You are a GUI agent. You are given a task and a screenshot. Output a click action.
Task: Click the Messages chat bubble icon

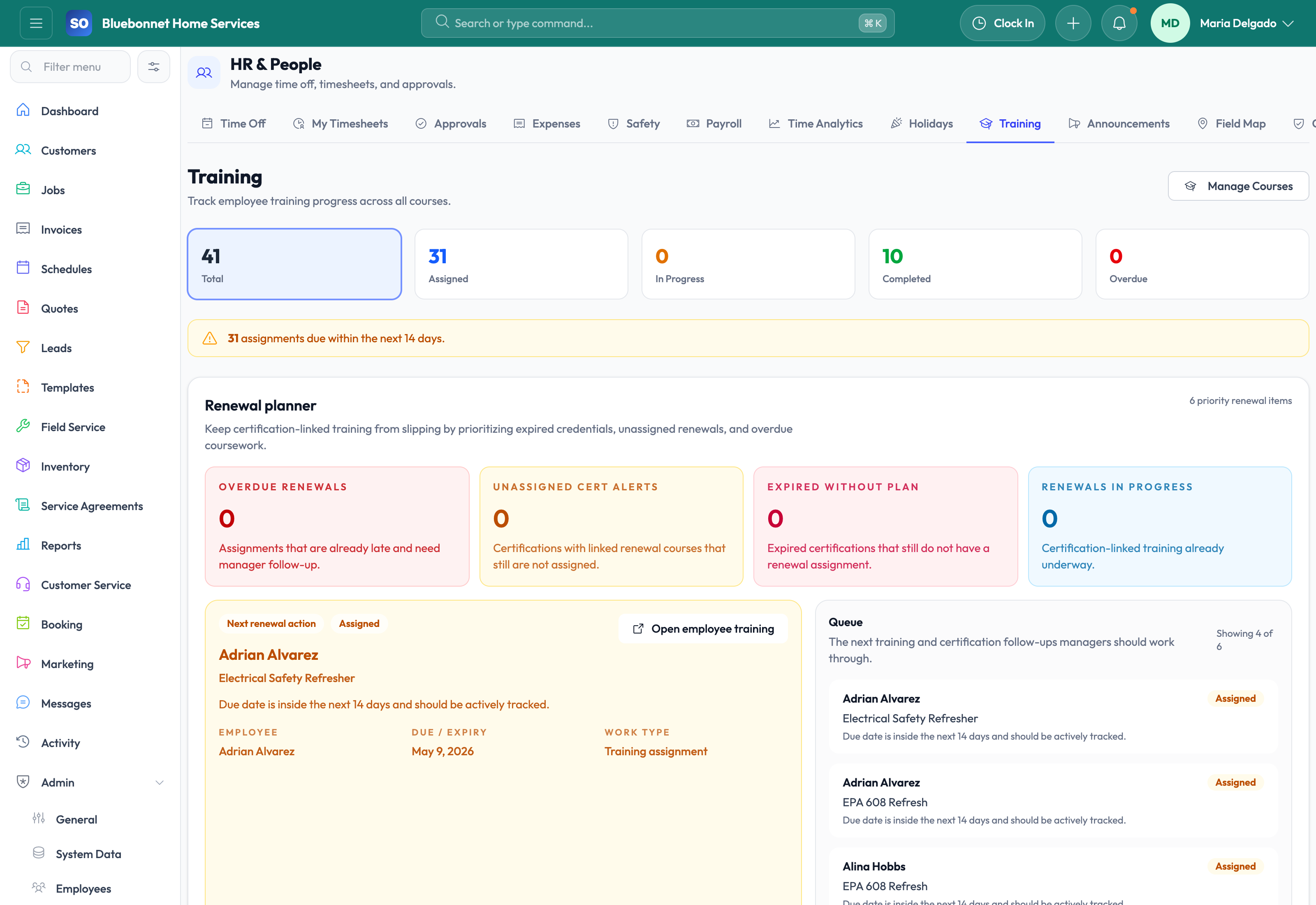click(23, 703)
